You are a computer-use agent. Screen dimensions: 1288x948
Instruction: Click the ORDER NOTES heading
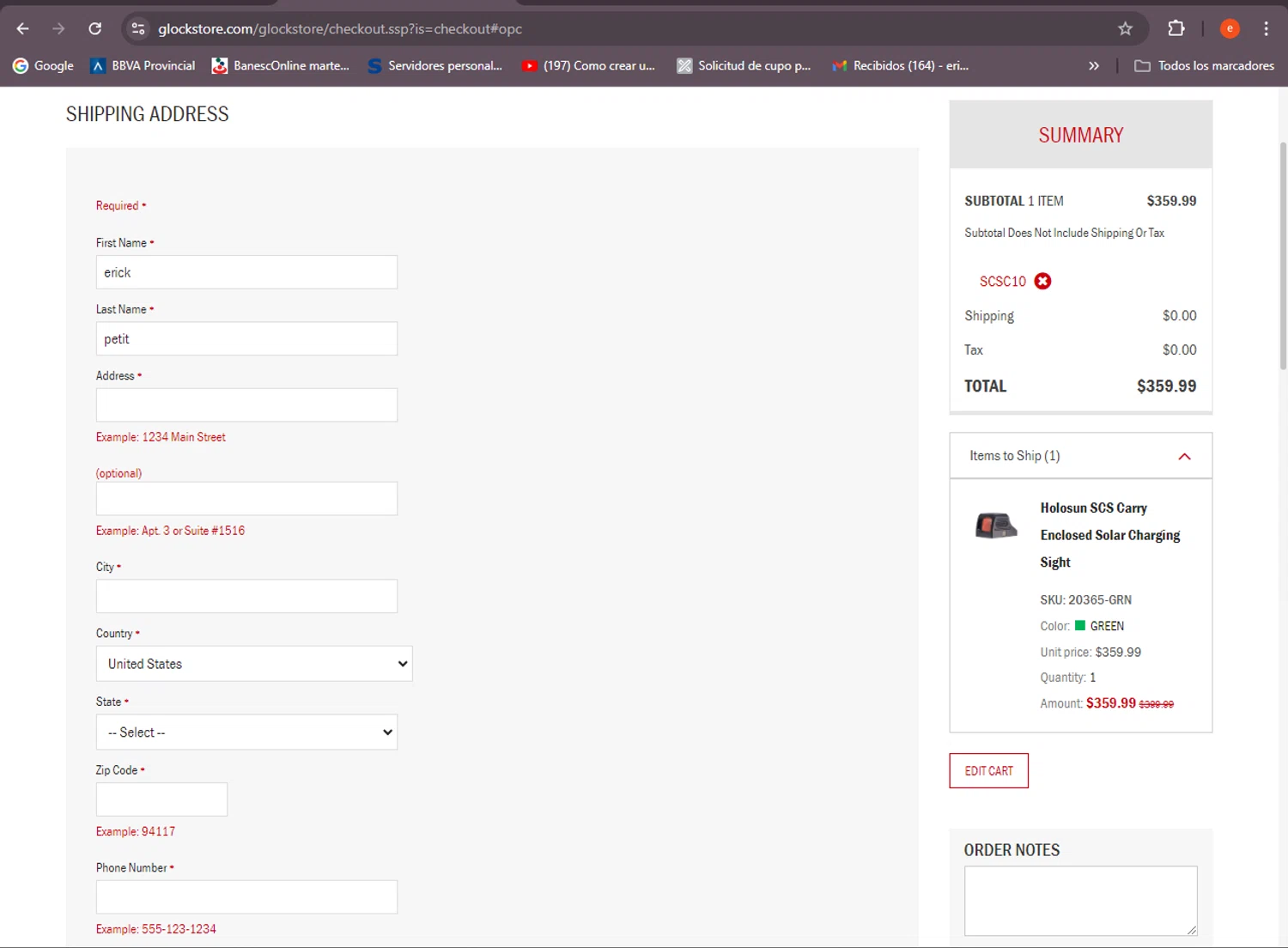[1012, 850]
